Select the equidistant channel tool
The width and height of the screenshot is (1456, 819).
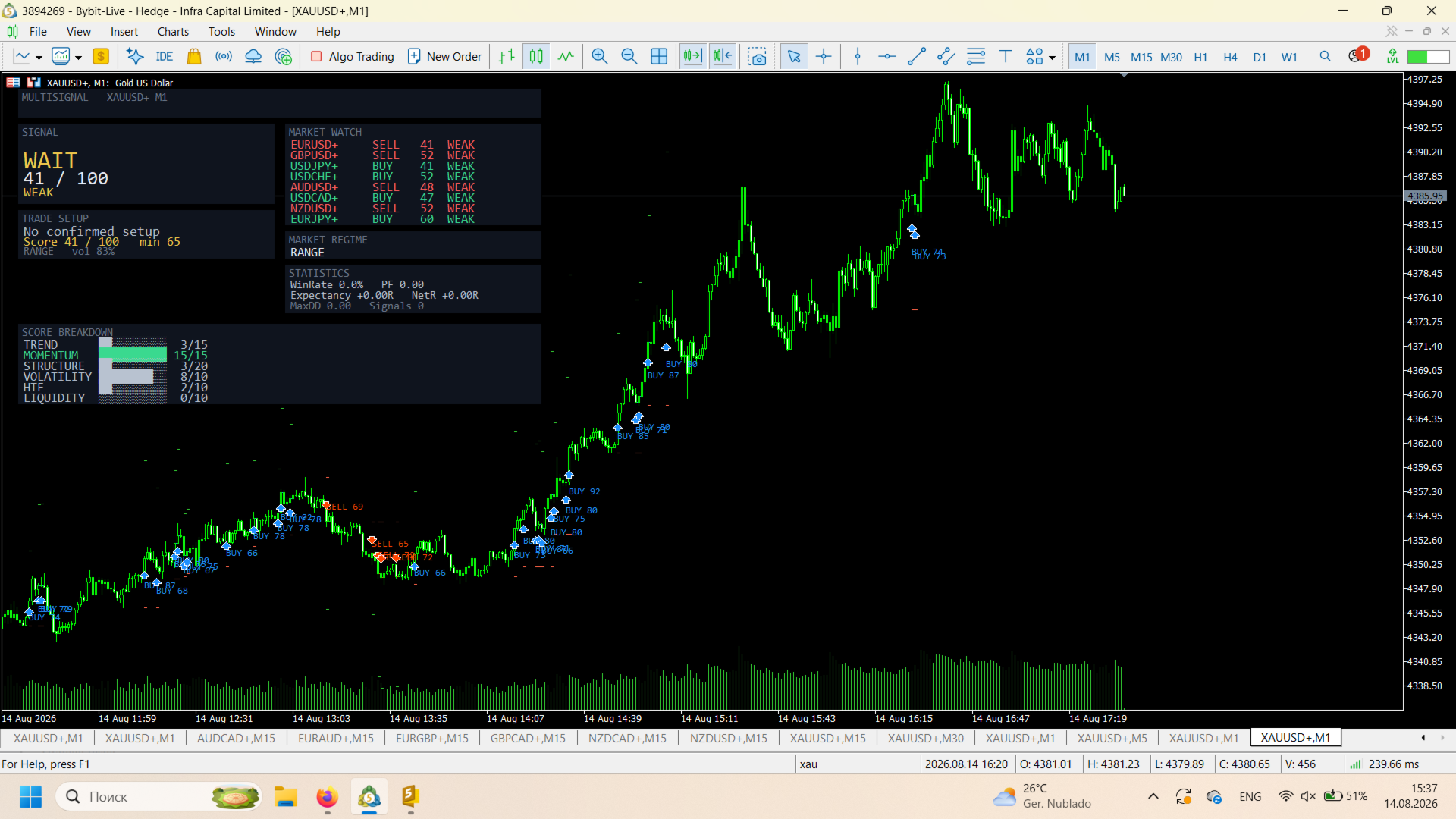pos(946,56)
